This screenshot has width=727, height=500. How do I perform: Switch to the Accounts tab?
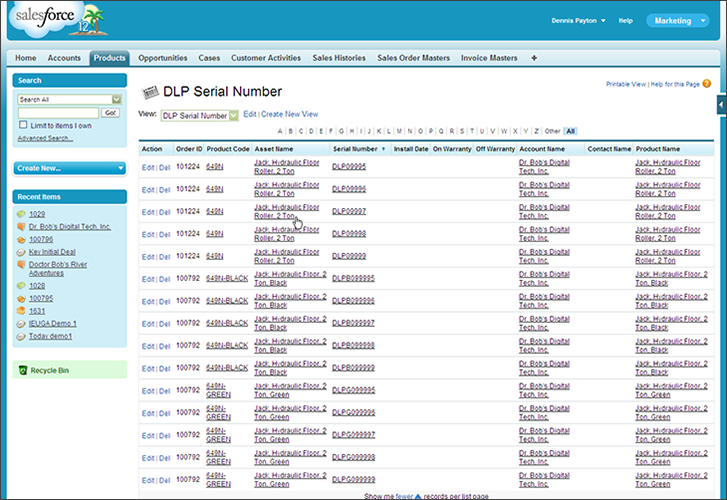(x=64, y=58)
